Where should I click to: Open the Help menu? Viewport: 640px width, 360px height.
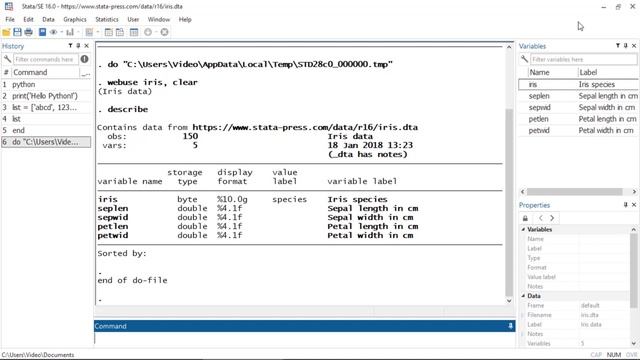(185, 20)
